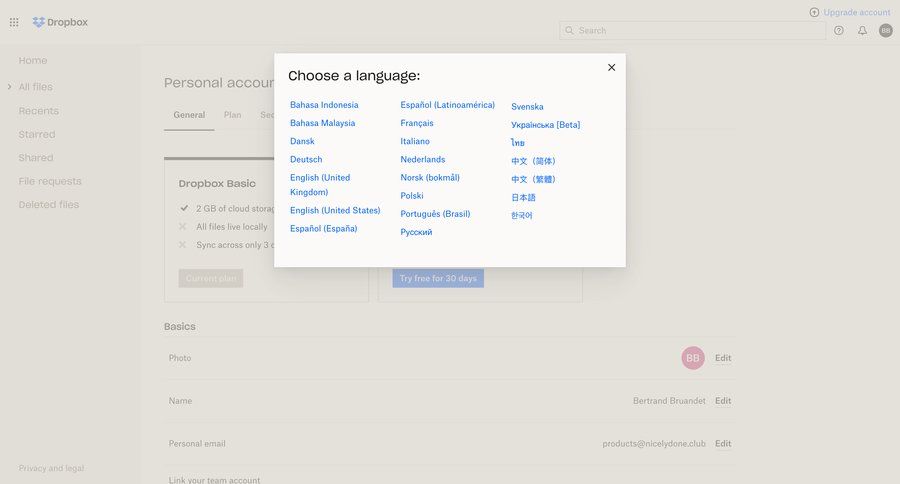Select 日本語 language
This screenshot has height=484, width=900.
pyautogui.click(x=523, y=197)
